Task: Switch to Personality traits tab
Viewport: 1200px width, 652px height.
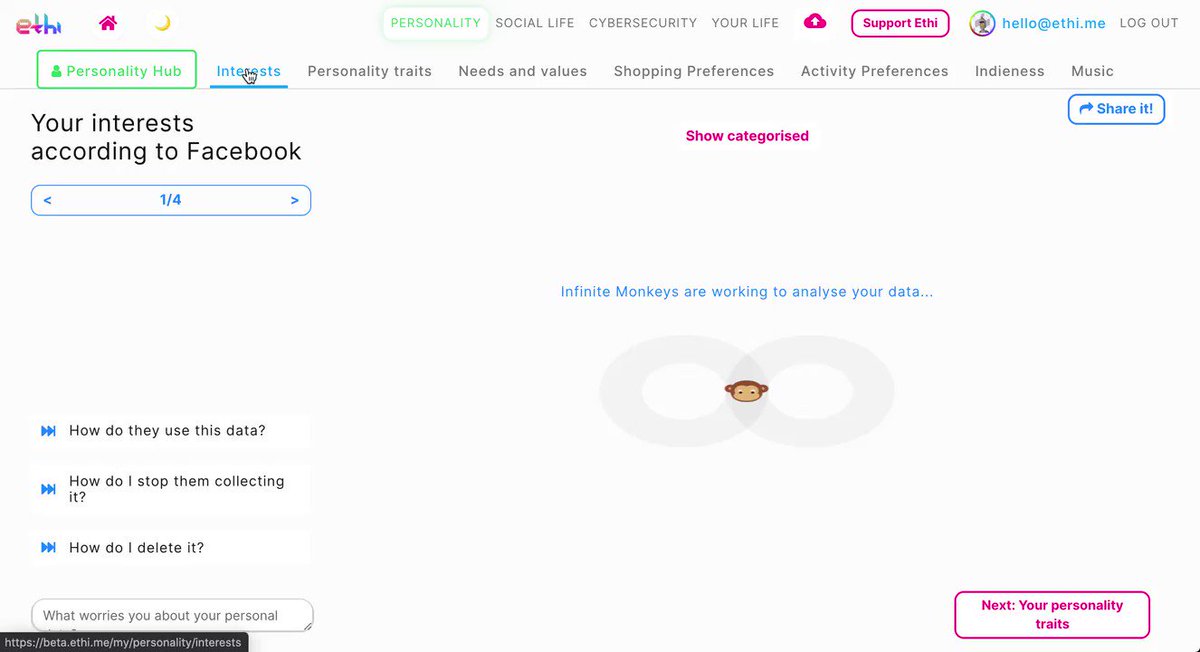Action: tap(370, 71)
